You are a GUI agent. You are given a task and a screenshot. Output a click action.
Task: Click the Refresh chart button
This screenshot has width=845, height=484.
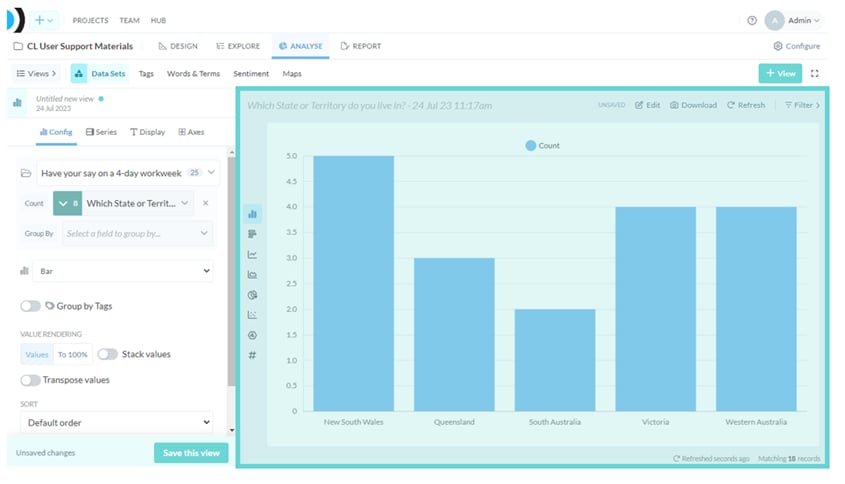click(x=746, y=105)
